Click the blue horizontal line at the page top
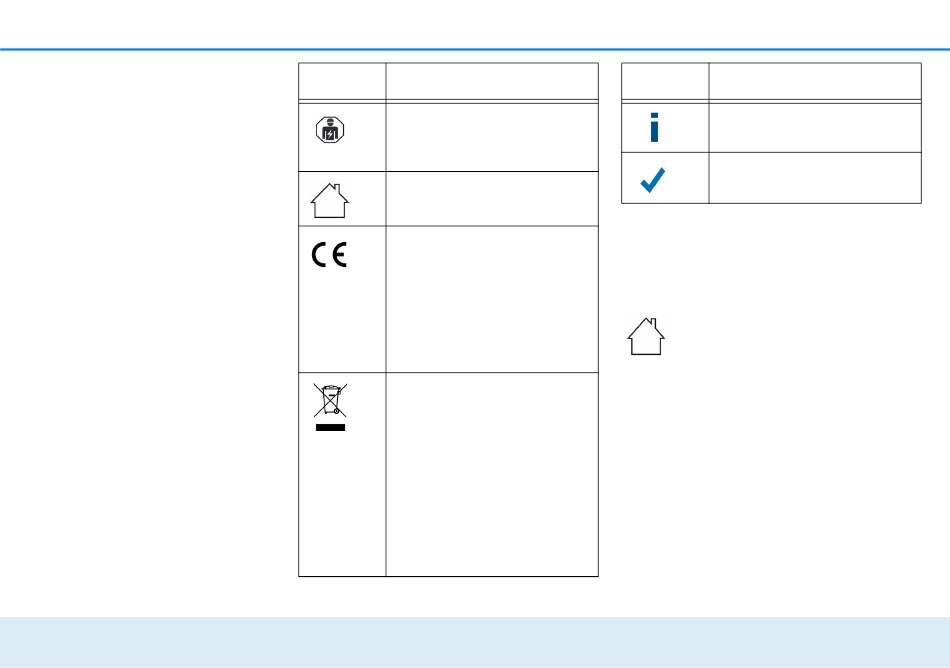Screen dimensions: 950x668 pos(475,49)
